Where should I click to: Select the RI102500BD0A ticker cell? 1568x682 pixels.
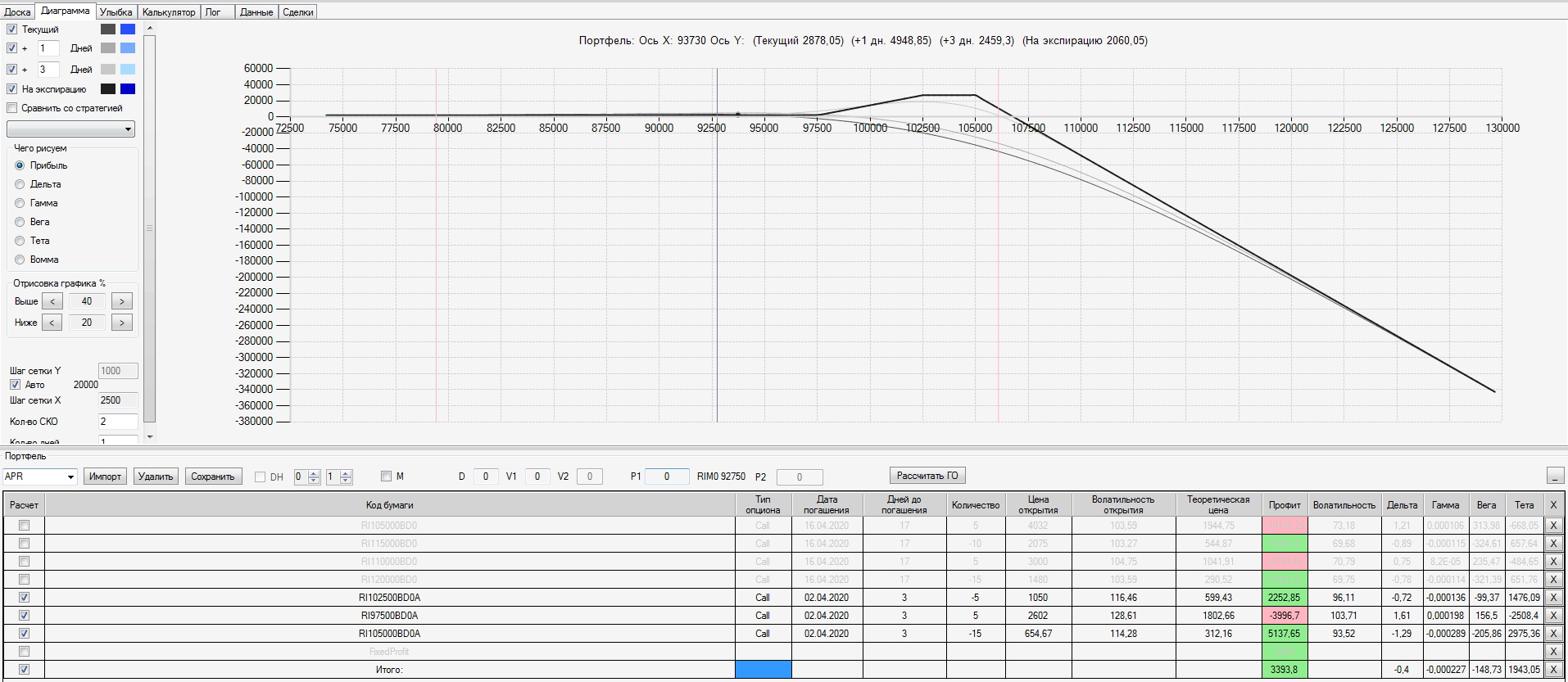389,598
